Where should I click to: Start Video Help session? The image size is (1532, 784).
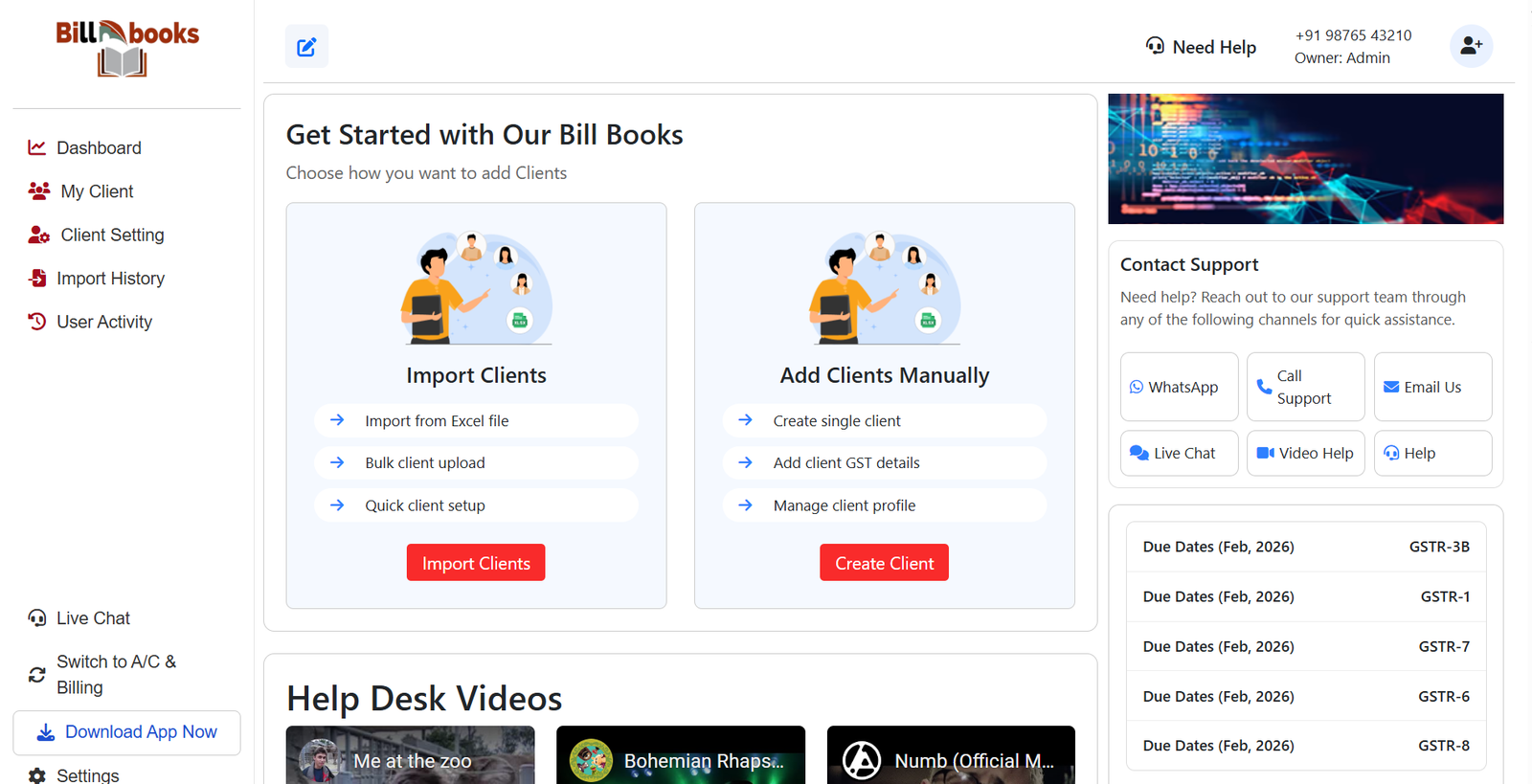[1305, 453]
